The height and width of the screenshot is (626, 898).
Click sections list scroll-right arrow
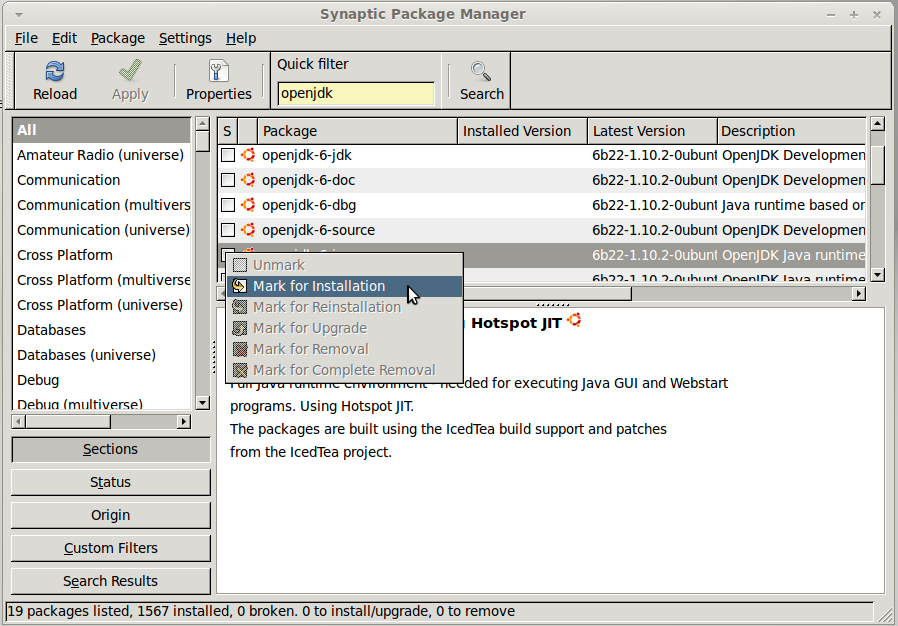point(183,422)
